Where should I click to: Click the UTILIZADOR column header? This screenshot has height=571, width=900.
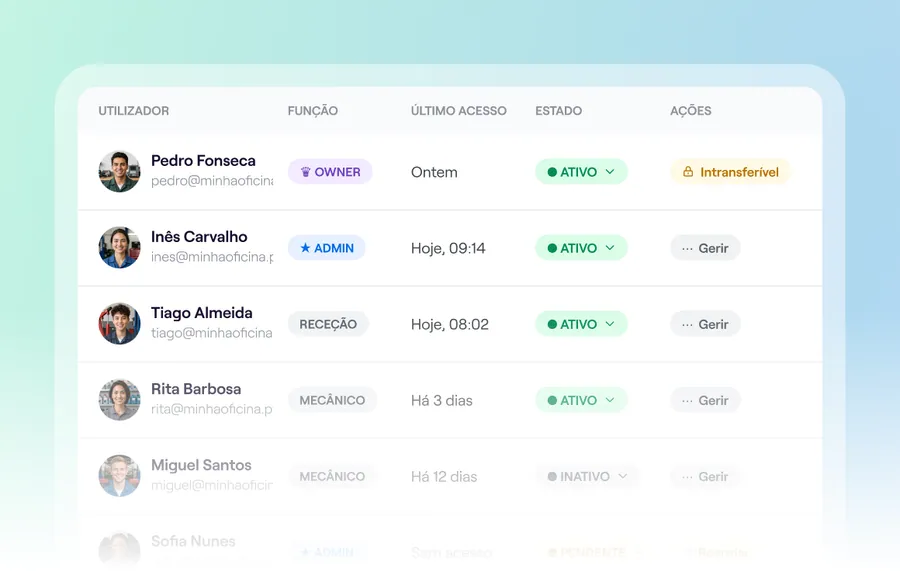[x=134, y=111]
